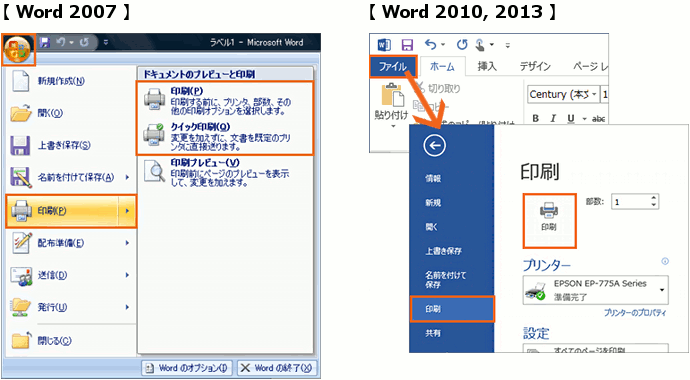
Task: Choose 新規作成(N) in the Office menu
Action: pyautogui.click(x=71, y=81)
